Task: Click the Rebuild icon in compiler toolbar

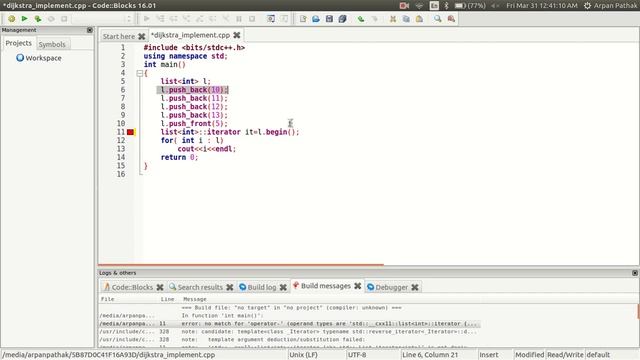Action: tap(51, 19)
